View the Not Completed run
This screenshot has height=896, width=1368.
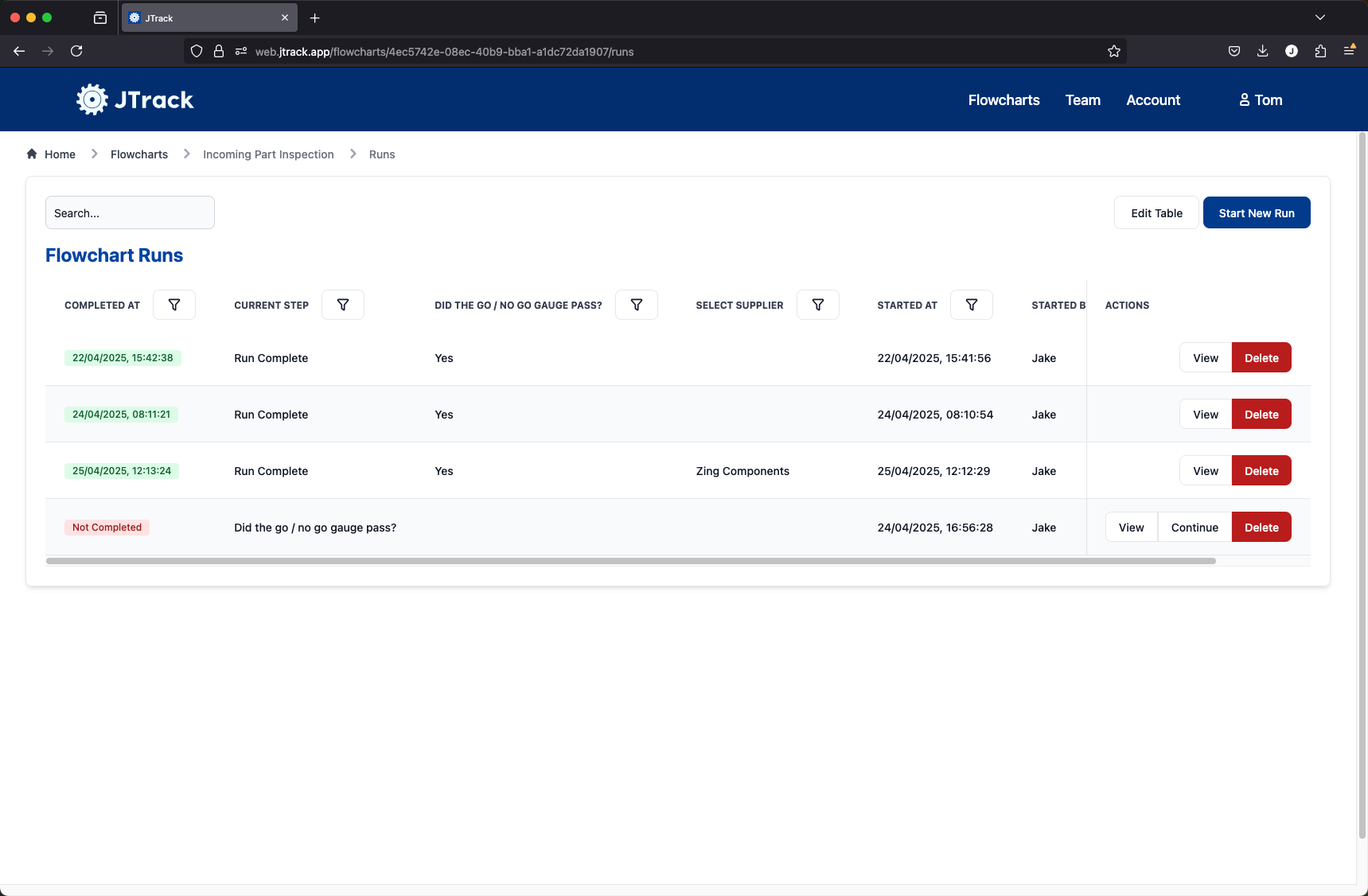(x=1131, y=528)
